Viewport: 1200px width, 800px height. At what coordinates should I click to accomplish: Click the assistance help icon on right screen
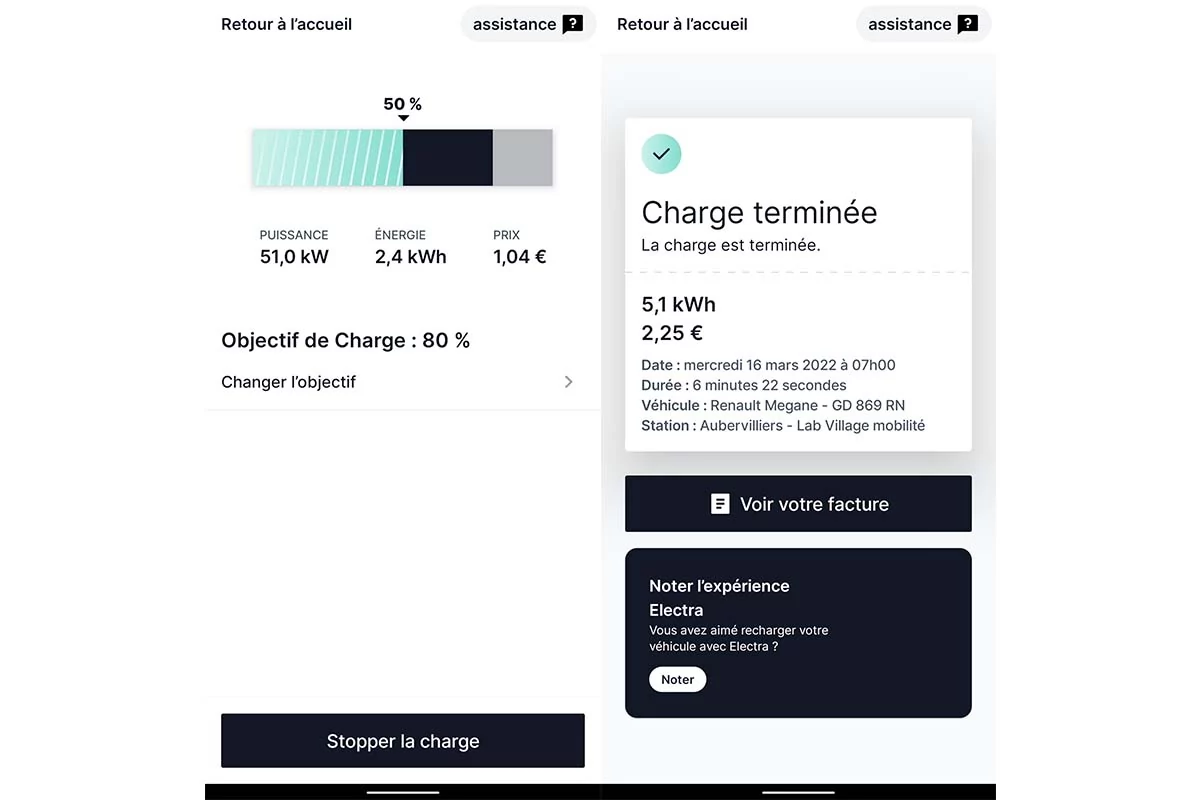(967, 24)
